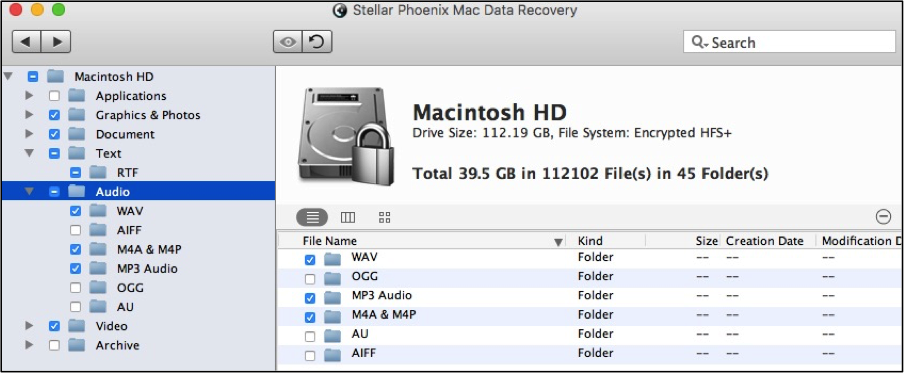Toggle the Macintosh HD root checkbox
Image resolution: width=904 pixels, height=373 pixels.
(x=33, y=76)
